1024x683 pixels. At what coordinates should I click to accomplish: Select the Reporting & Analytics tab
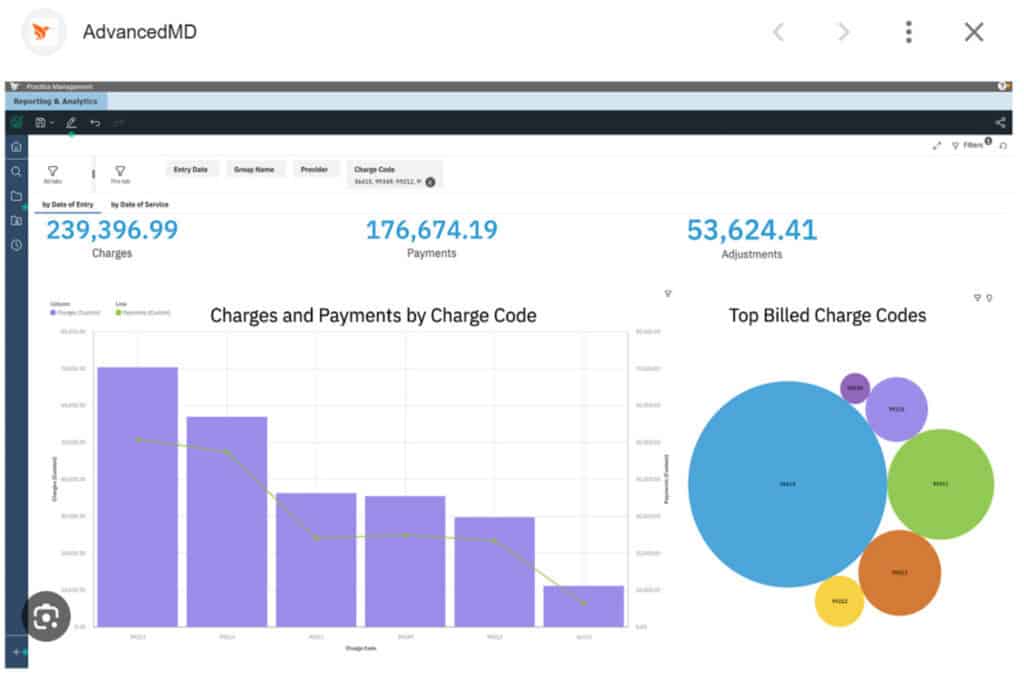coord(56,101)
